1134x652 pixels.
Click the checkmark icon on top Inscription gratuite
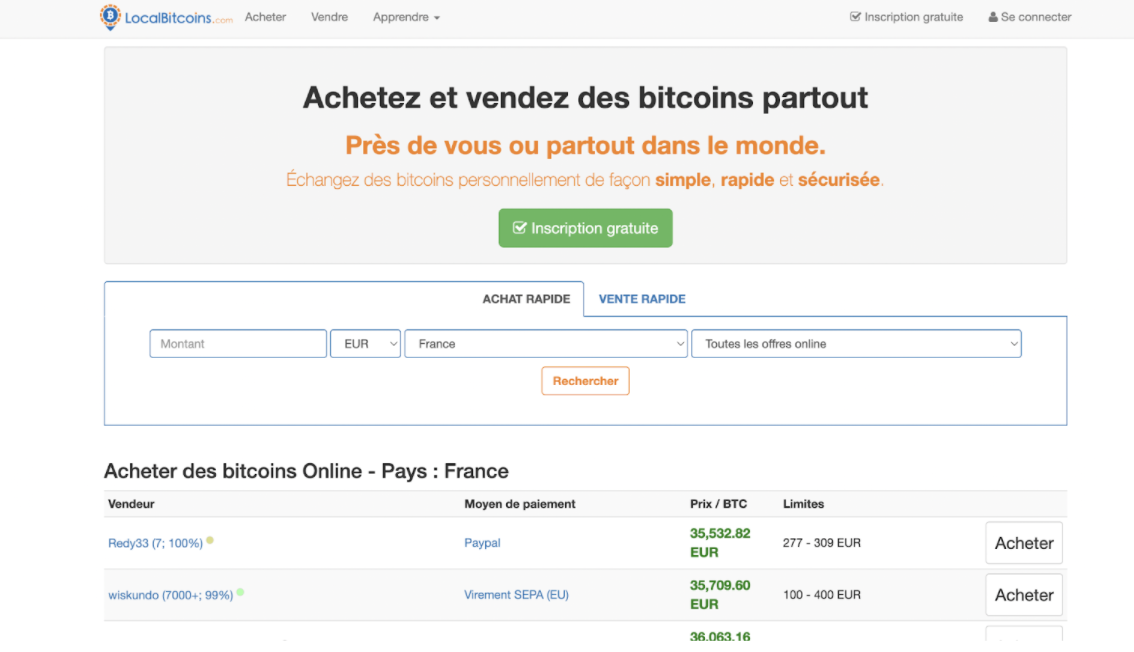(856, 16)
